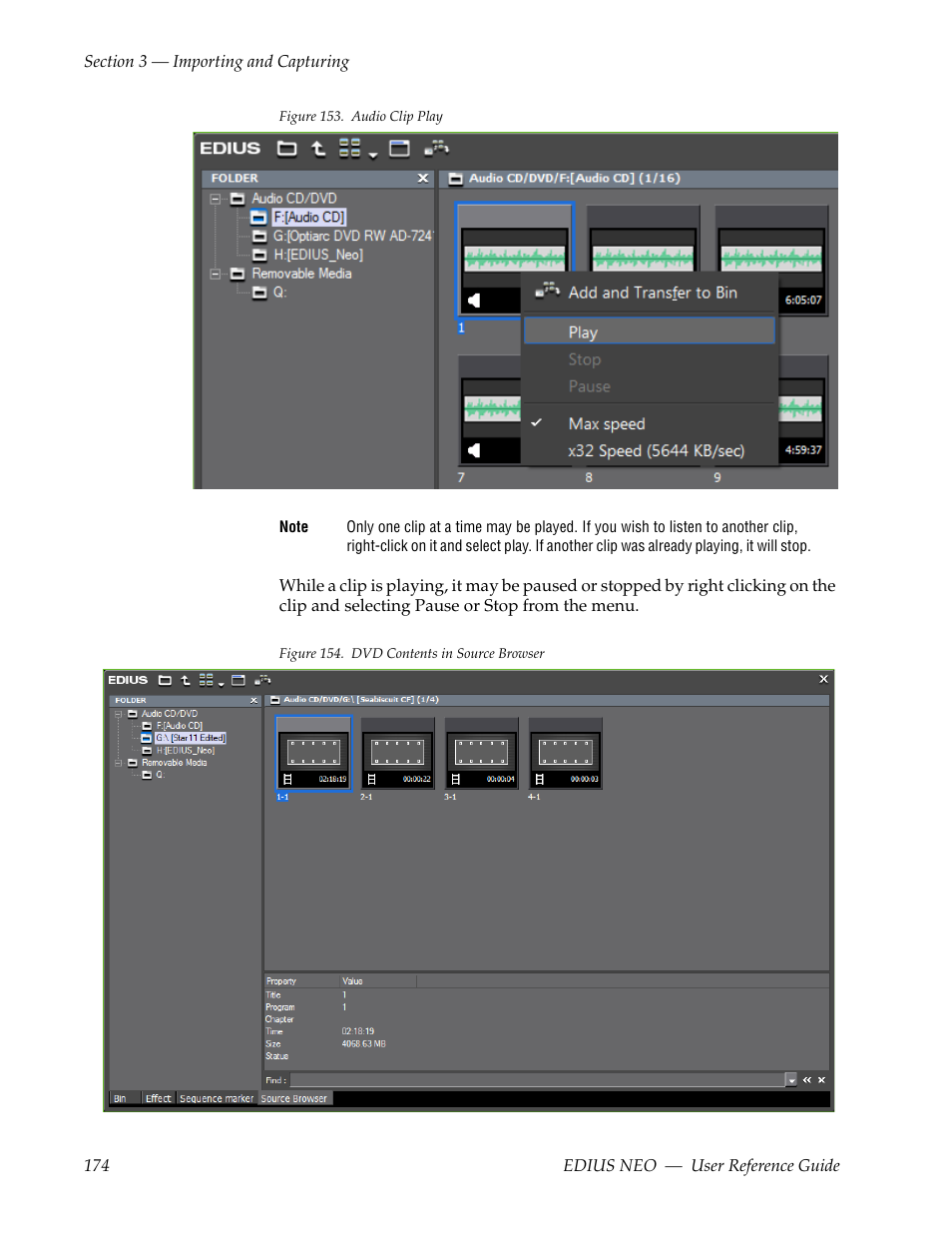Viewport: 952px width, 1233px height.
Task: Collapse the Removable Media node in the upper figure
Action: click(x=215, y=274)
